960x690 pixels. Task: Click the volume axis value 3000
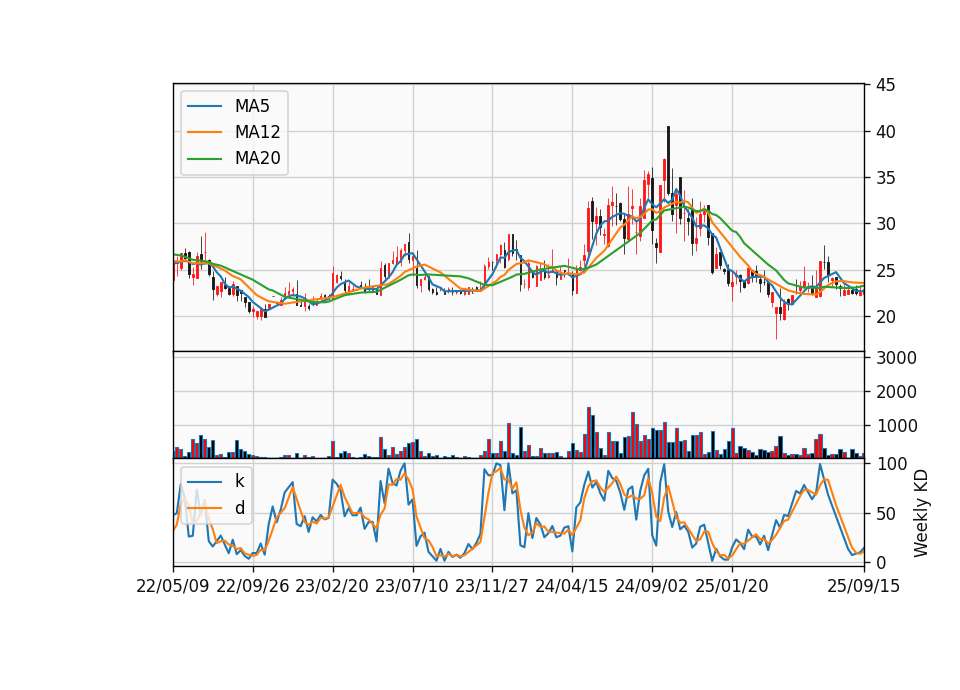(x=896, y=358)
